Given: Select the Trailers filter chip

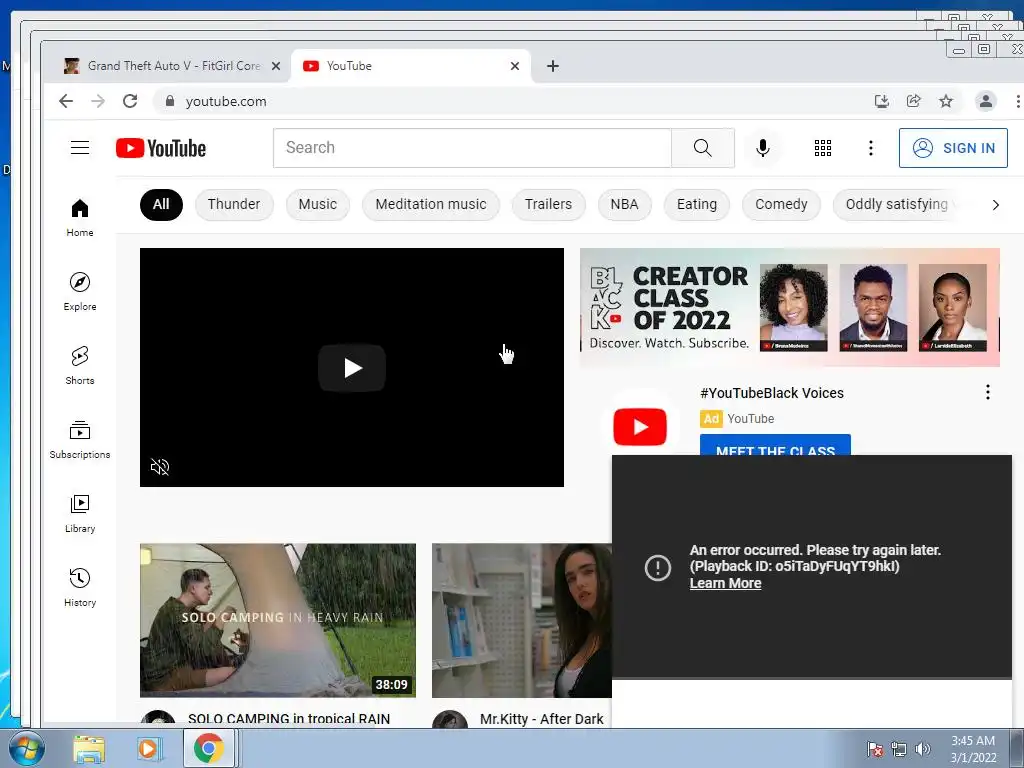Looking at the screenshot, I should point(549,204).
